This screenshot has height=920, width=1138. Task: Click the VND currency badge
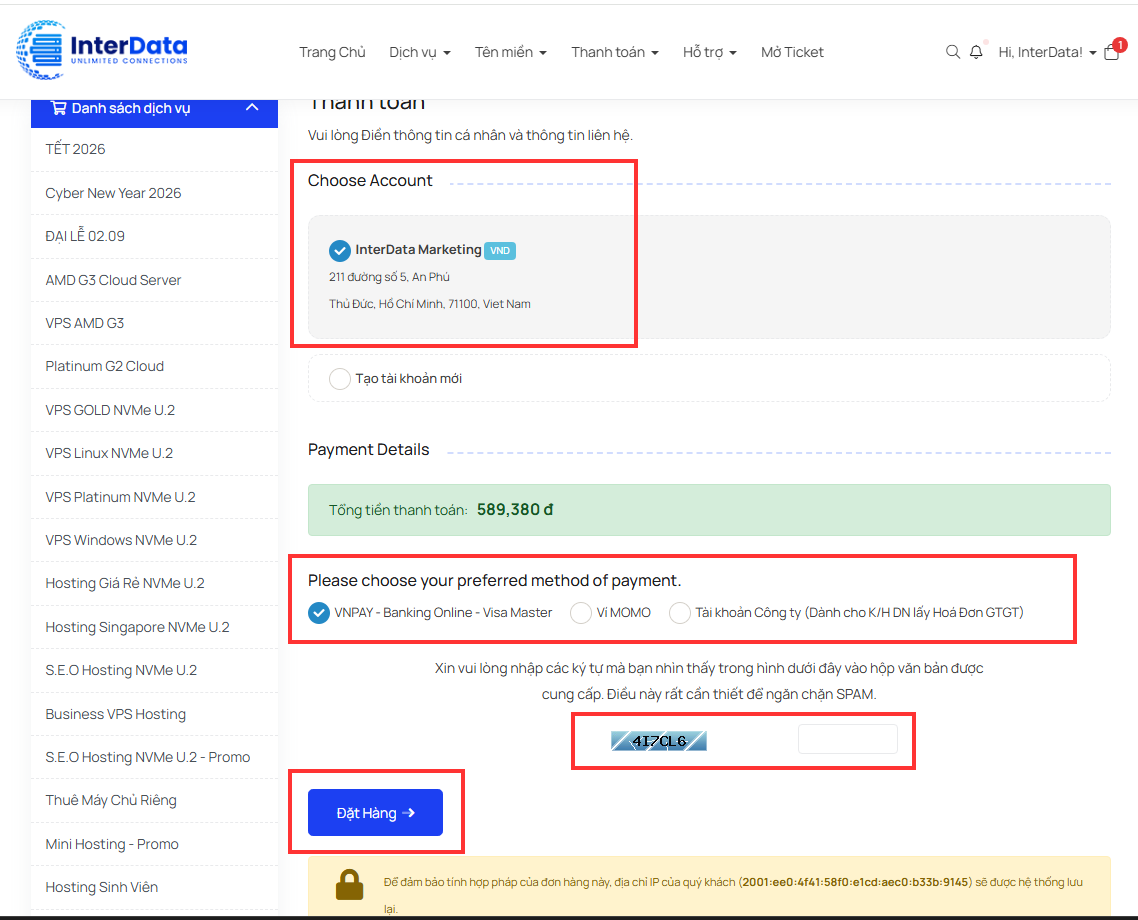499,250
